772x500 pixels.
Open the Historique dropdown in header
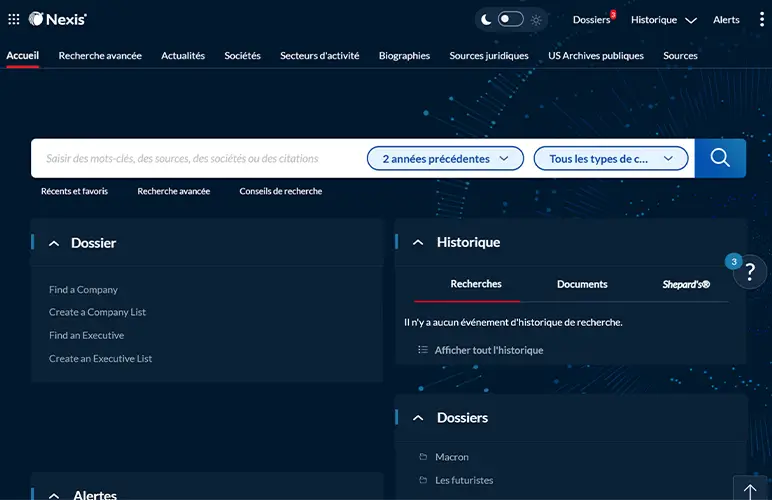[664, 20]
